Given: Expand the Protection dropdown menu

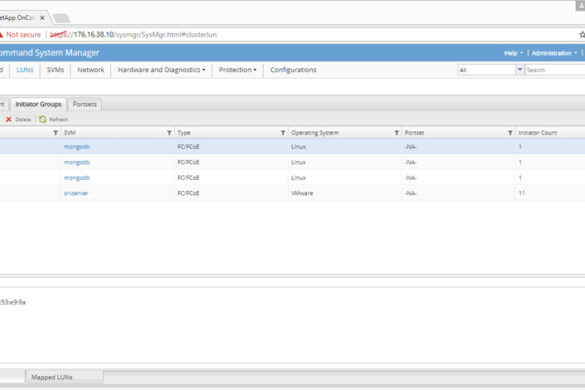Looking at the screenshot, I should pos(237,70).
